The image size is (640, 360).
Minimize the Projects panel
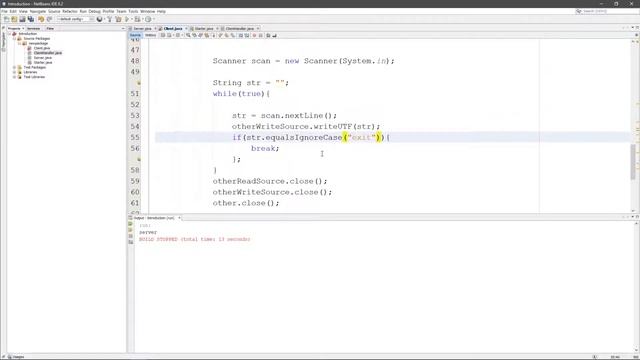tap(123, 29)
